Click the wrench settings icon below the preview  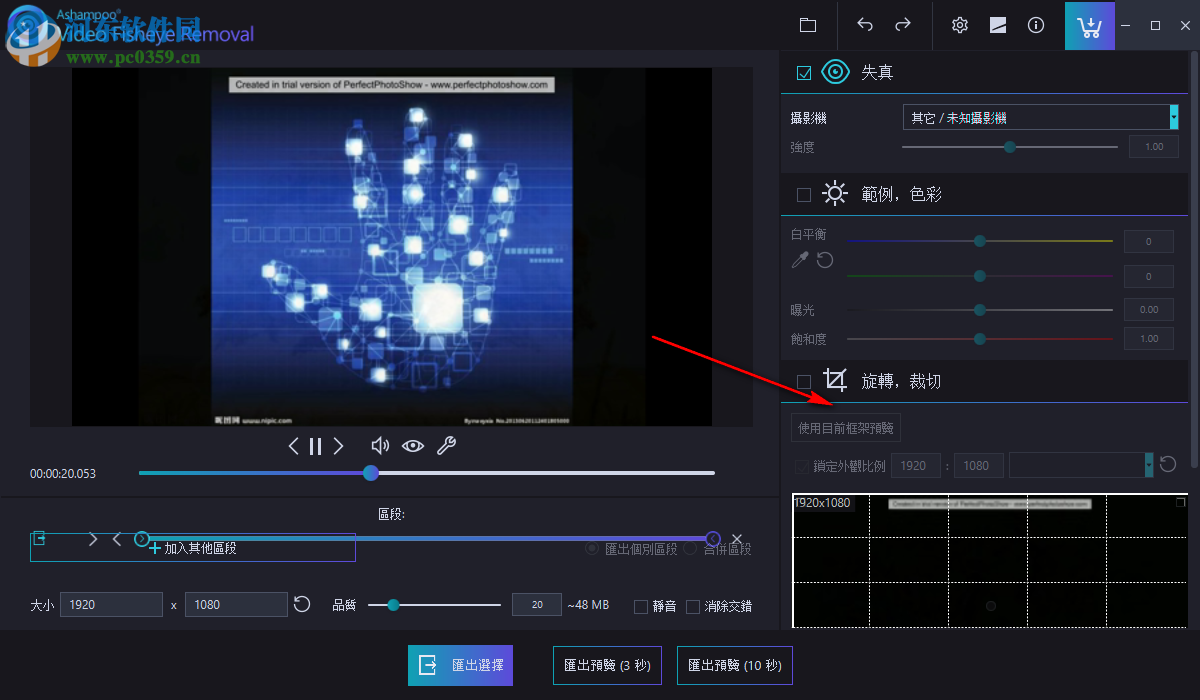point(446,446)
